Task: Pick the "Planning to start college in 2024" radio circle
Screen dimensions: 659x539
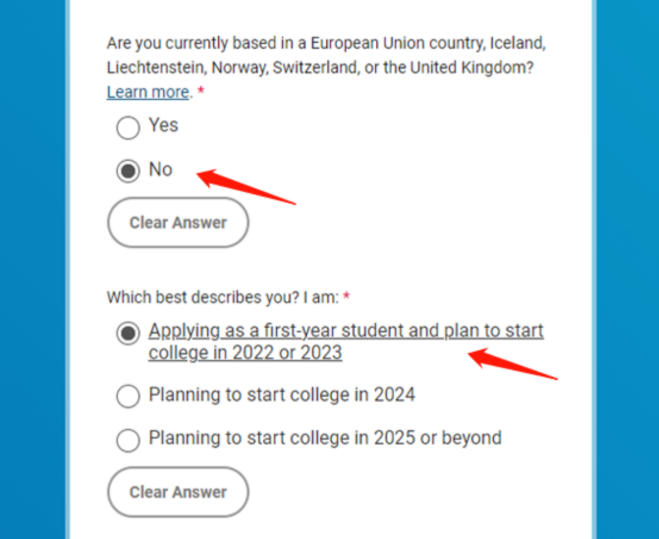Action: [x=128, y=396]
